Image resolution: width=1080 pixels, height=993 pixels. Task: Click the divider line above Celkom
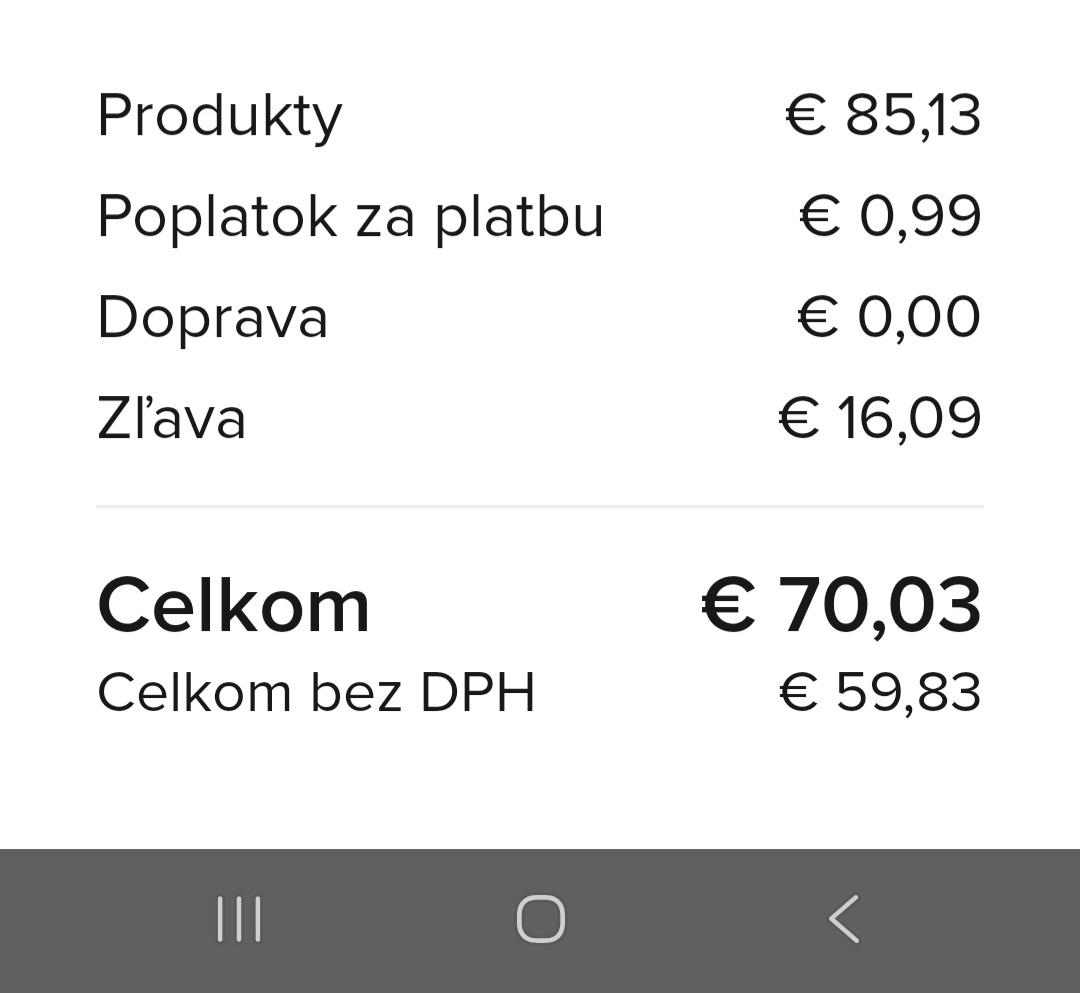540,507
